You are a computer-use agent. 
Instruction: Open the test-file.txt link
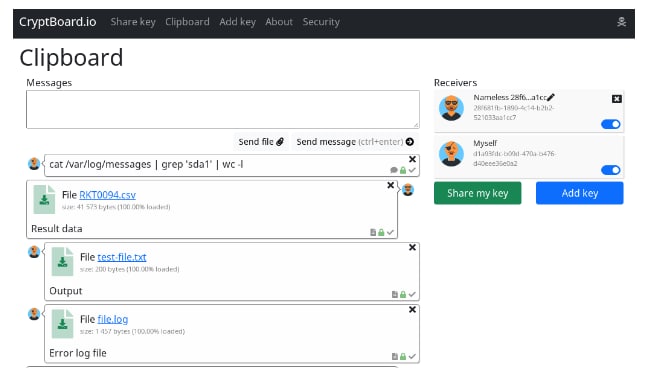coord(122,257)
